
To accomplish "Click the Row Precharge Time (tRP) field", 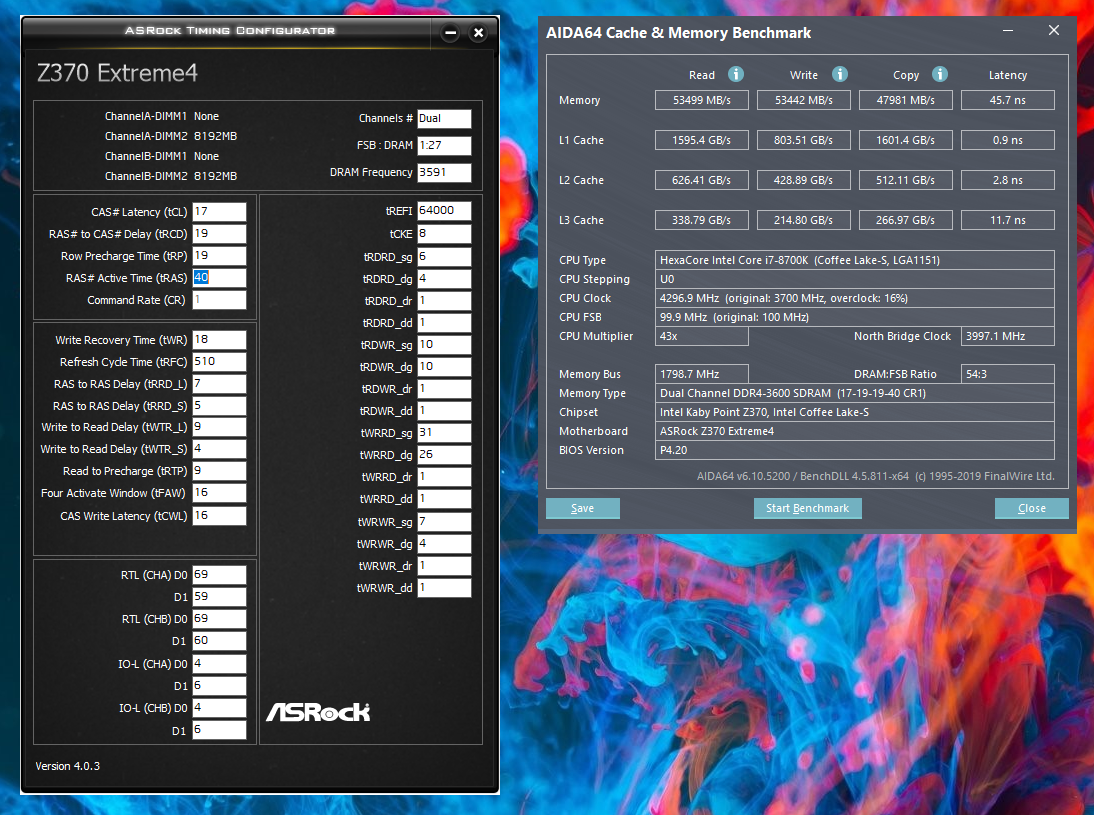I will [x=219, y=255].
